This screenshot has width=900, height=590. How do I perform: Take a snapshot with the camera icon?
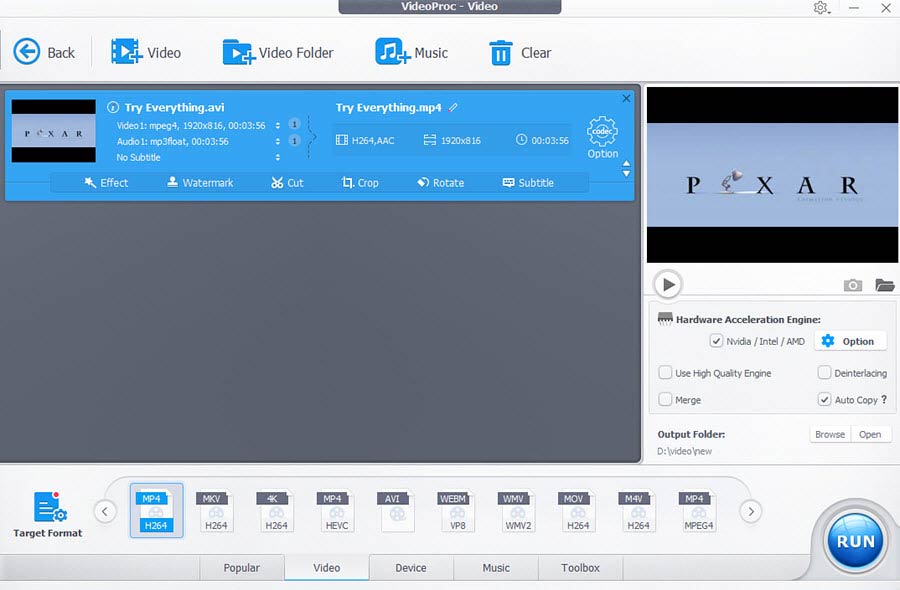852,285
